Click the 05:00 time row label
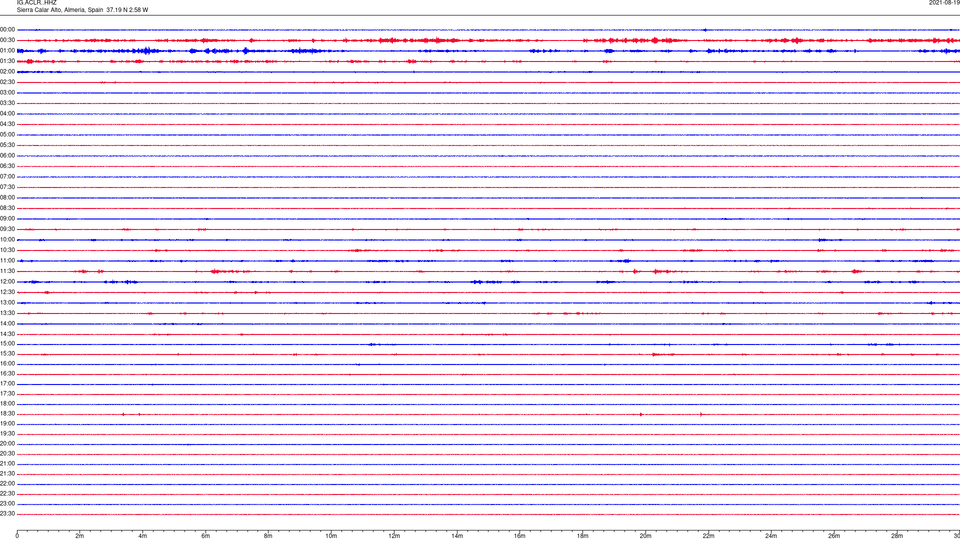Viewport: 960px width, 540px height. pos(7,135)
